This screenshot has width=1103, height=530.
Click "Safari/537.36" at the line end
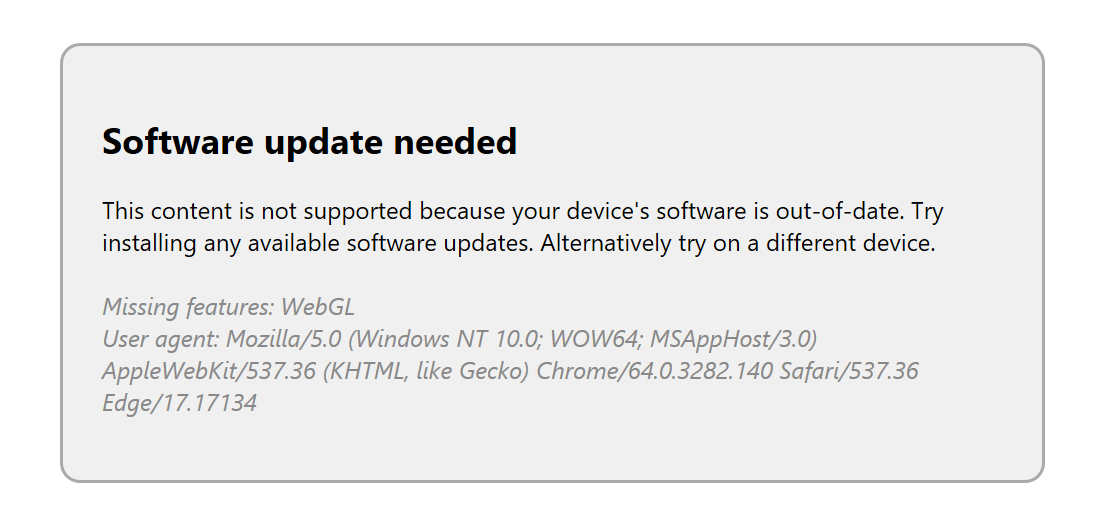point(849,371)
